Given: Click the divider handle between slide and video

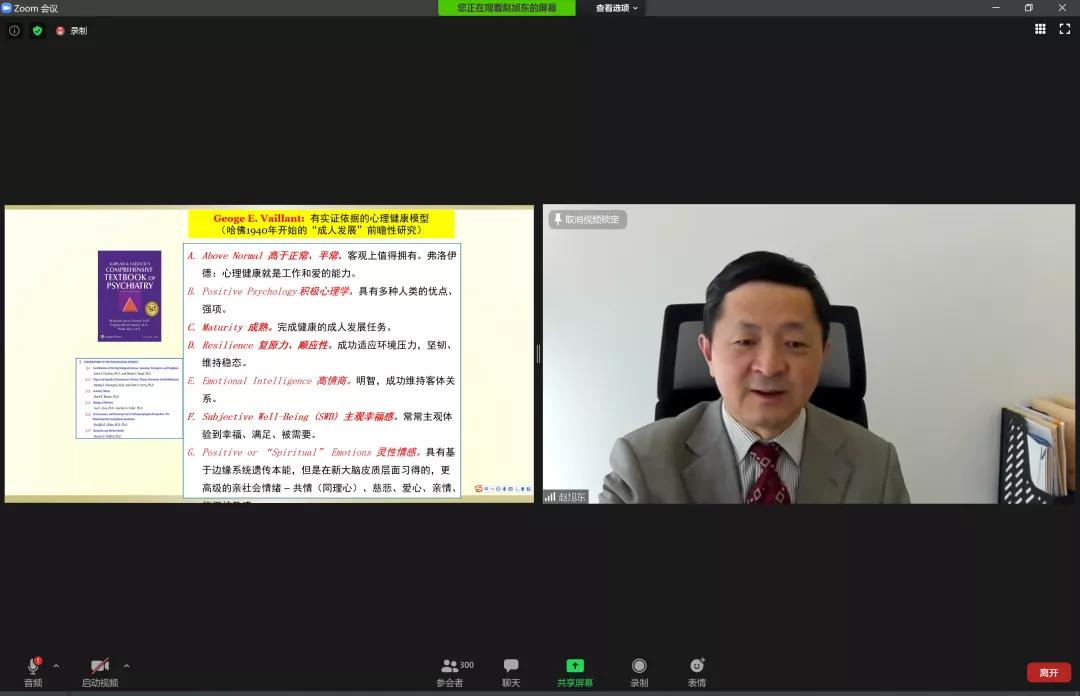Looking at the screenshot, I should point(538,353).
